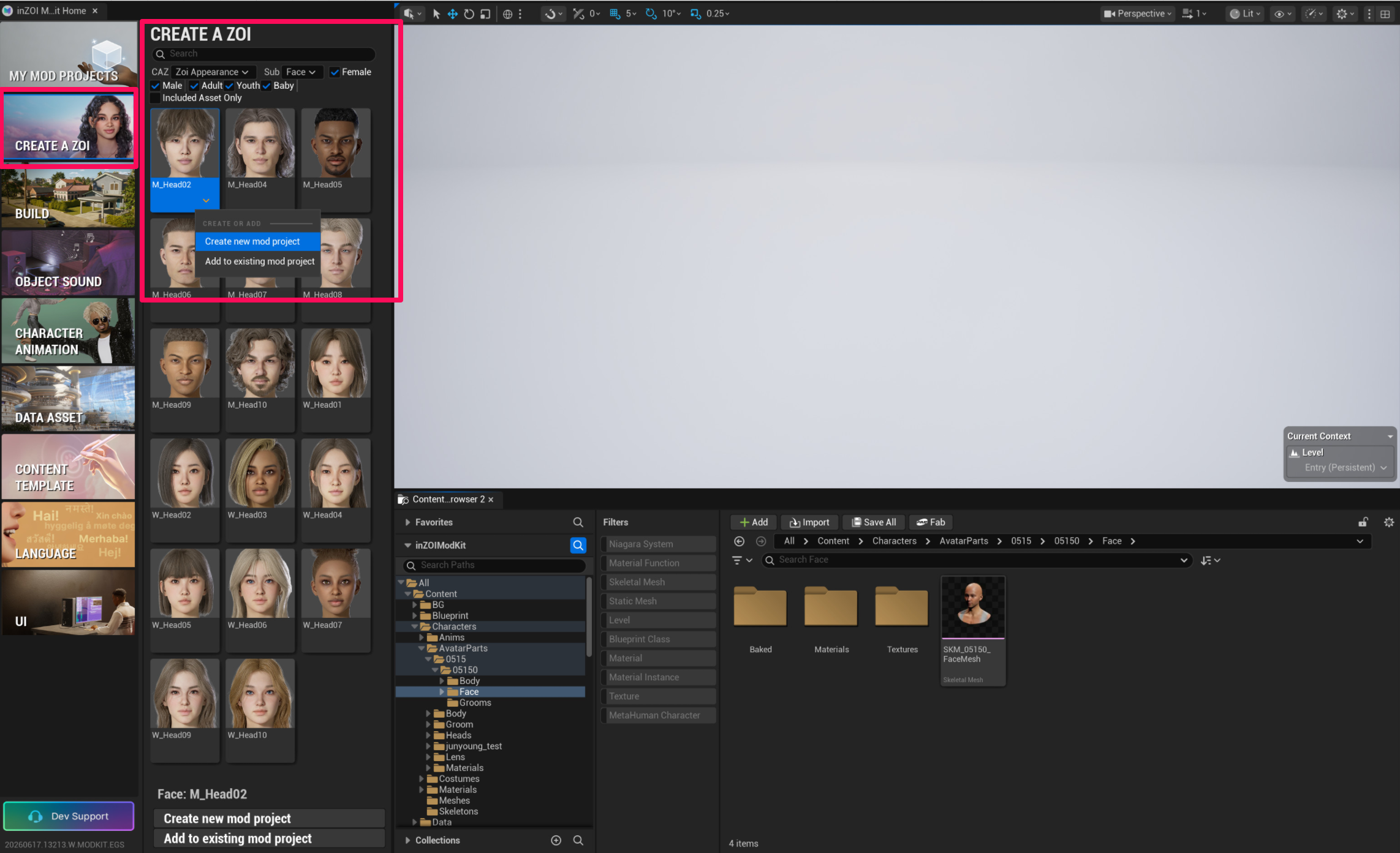The height and width of the screenshot is (853, 1400).
Task: Toggle the Skeletal Mesh filter
Action: (x=658, y=582)
